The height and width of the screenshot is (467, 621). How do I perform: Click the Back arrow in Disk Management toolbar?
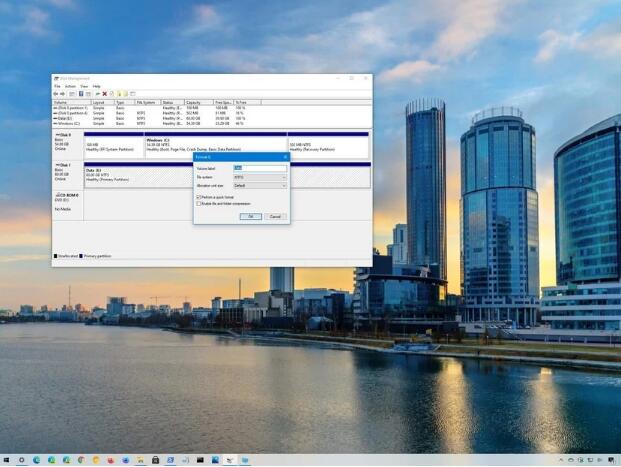point(56,94)
